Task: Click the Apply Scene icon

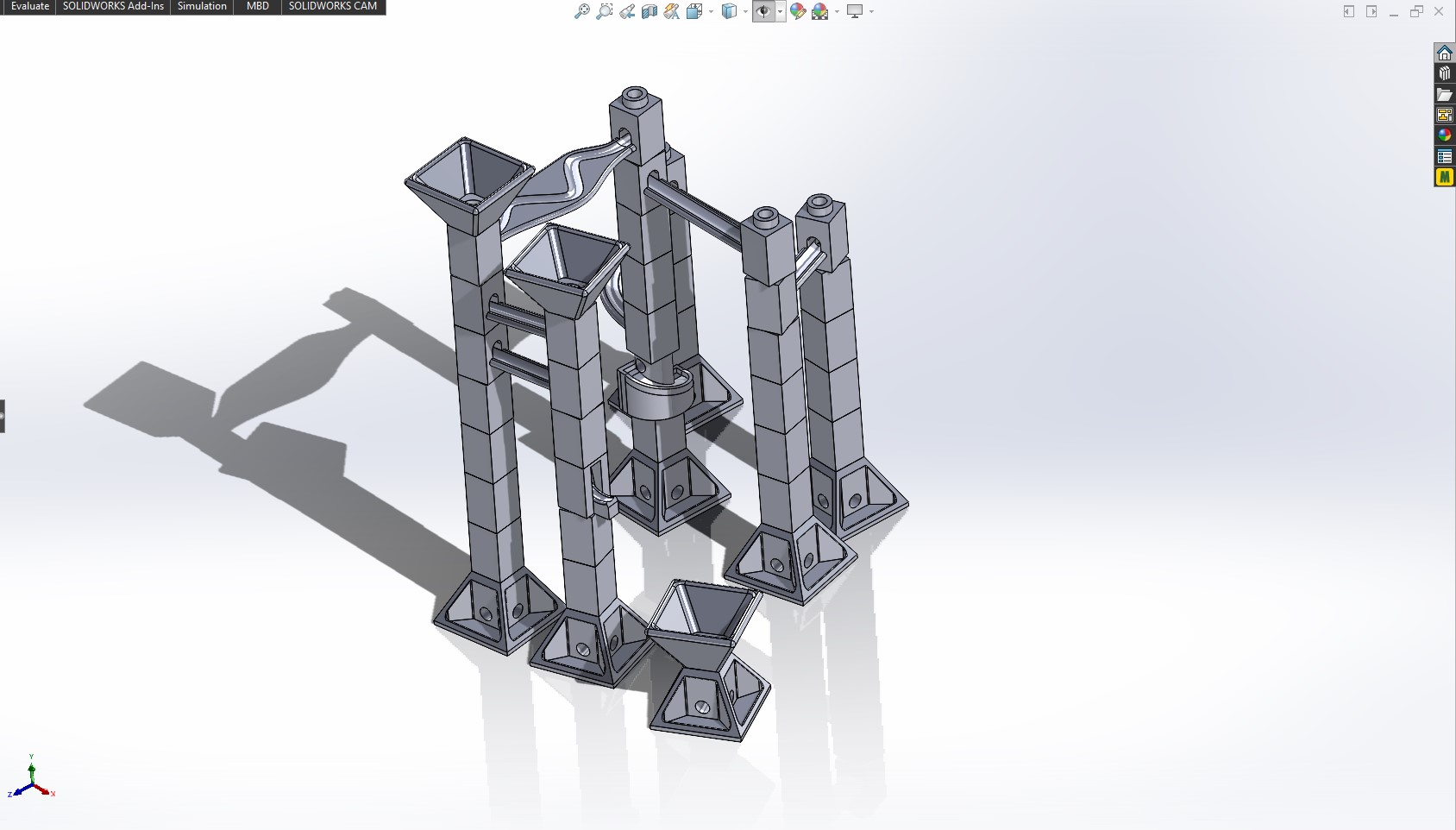Action: point(820,11)
